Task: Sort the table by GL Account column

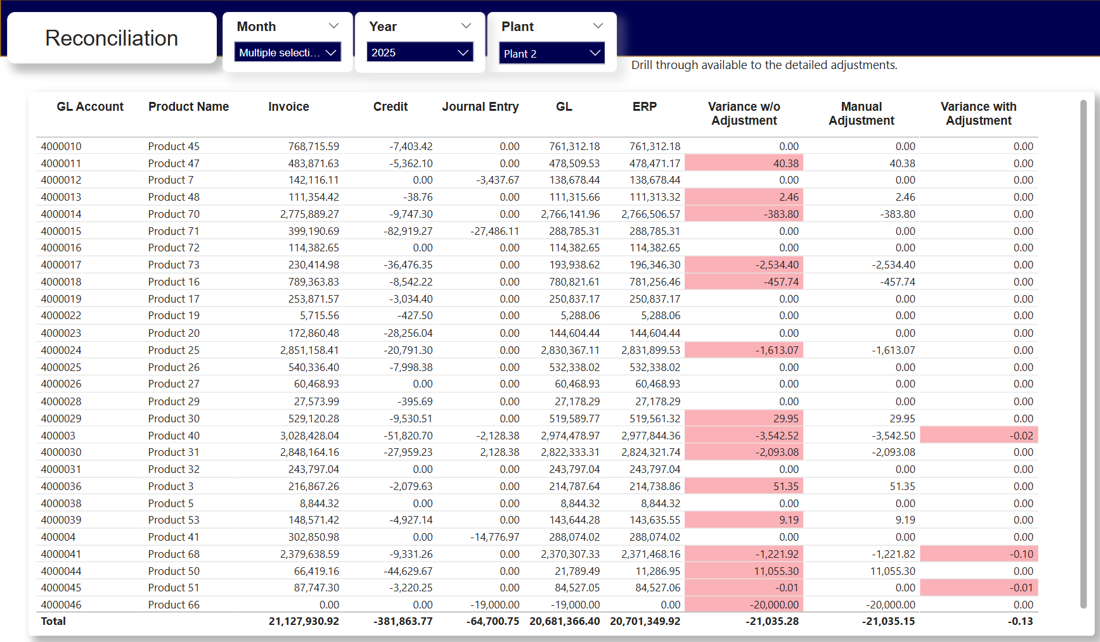Action: (x=91, y=107)
